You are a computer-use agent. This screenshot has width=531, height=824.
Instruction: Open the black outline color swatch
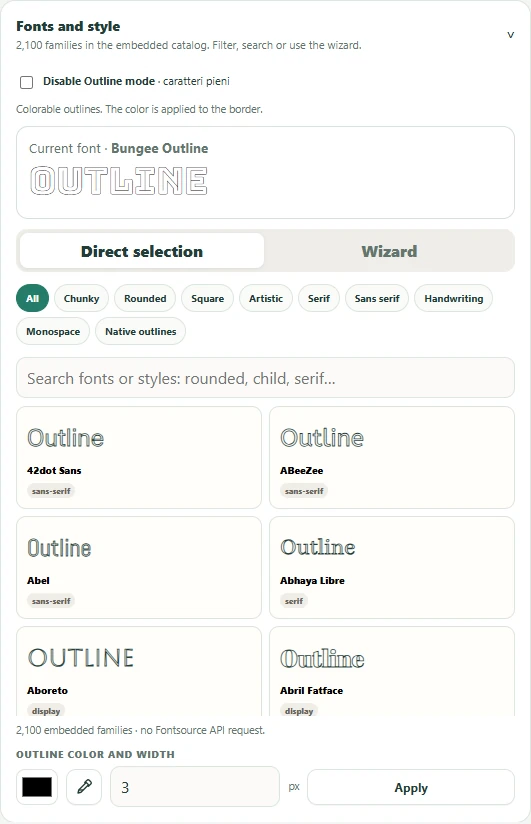click(x=37, y=787)
